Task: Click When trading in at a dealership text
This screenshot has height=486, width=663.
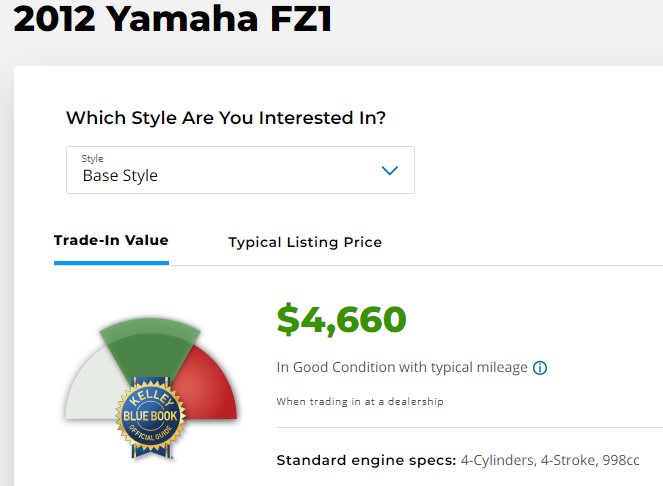Action: [x=360, y=401]
